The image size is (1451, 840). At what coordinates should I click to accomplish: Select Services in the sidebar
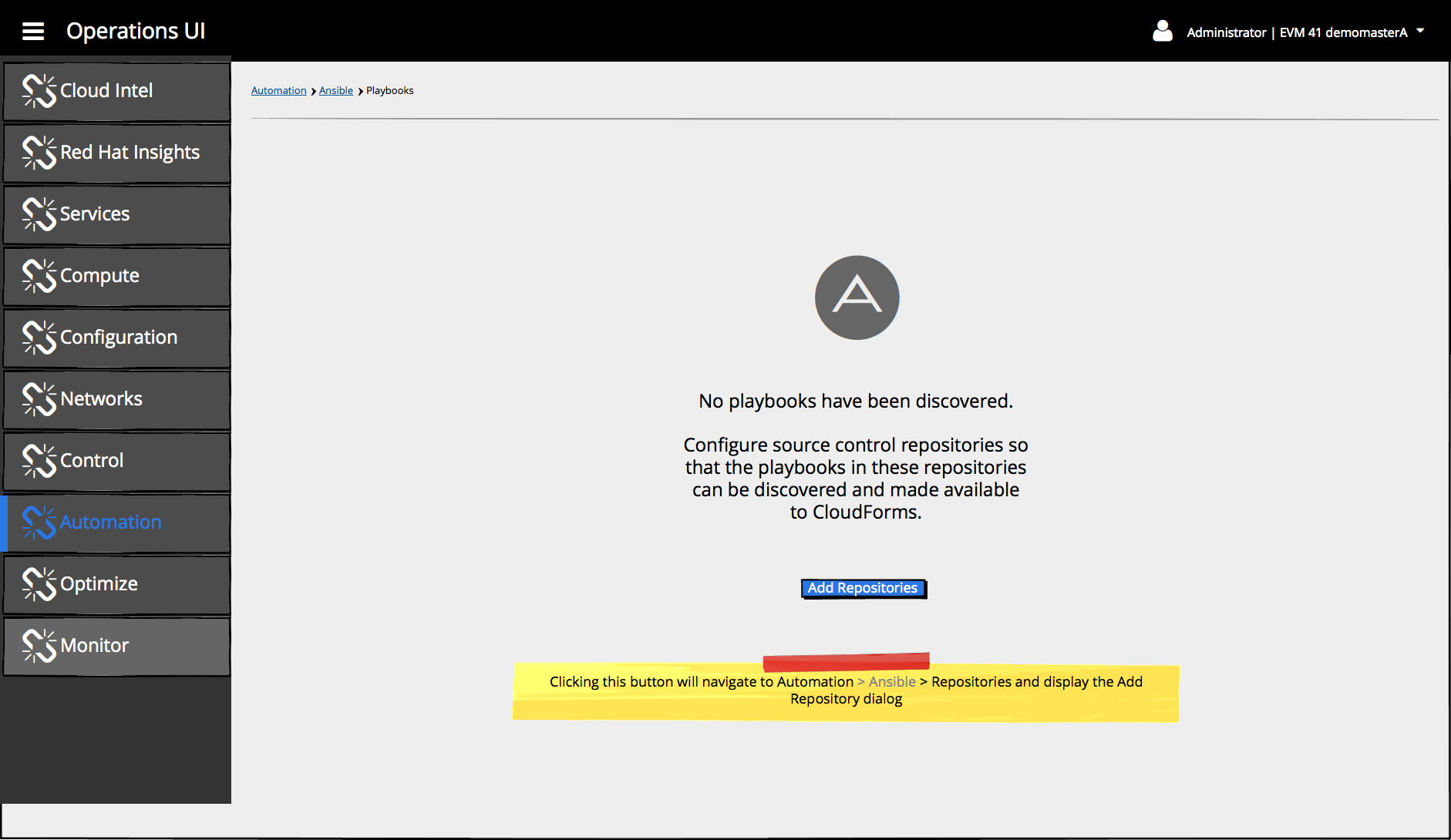117,215
